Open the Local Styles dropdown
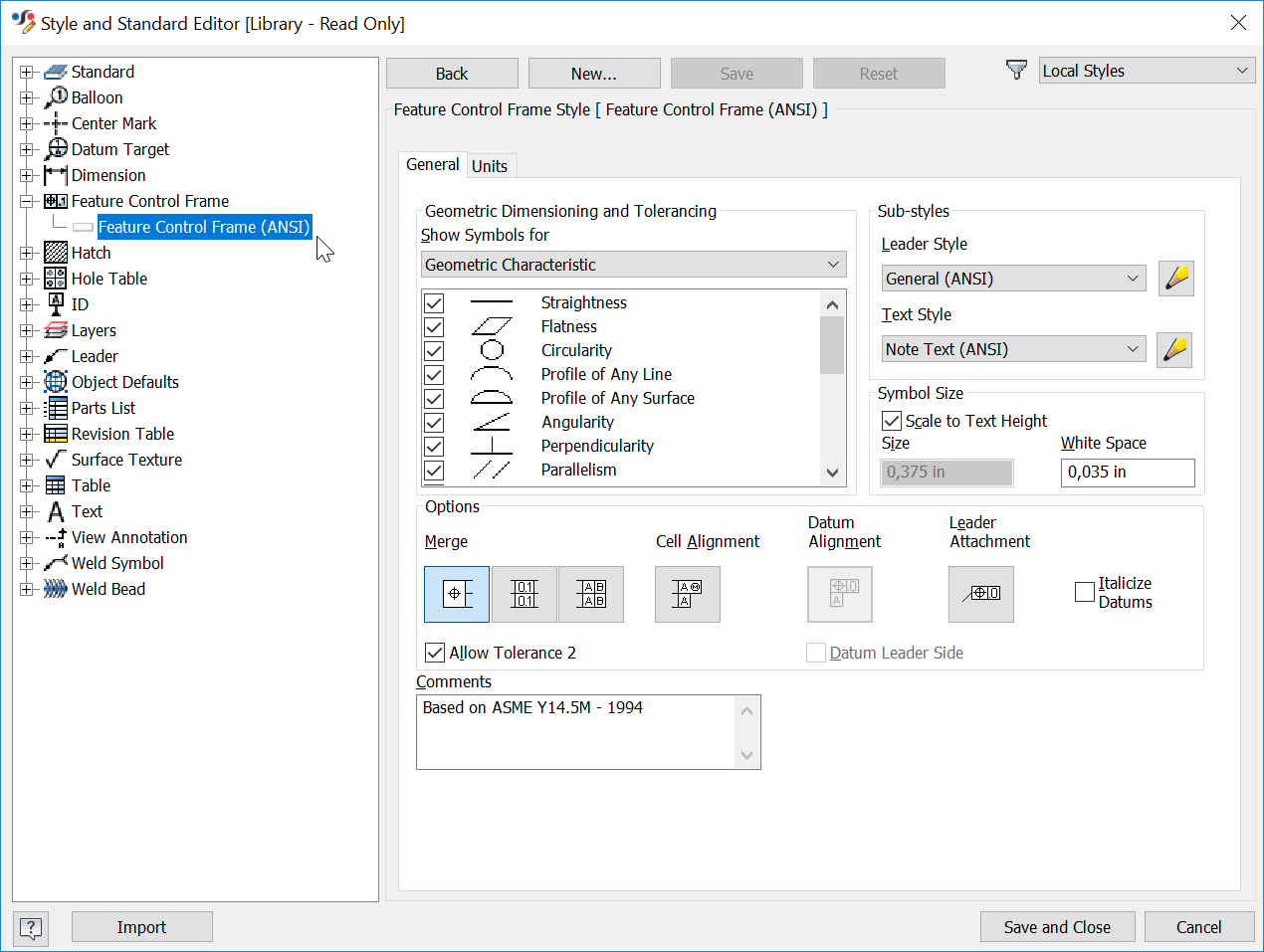This screenshot has width=1264, height=952. 1146,70
